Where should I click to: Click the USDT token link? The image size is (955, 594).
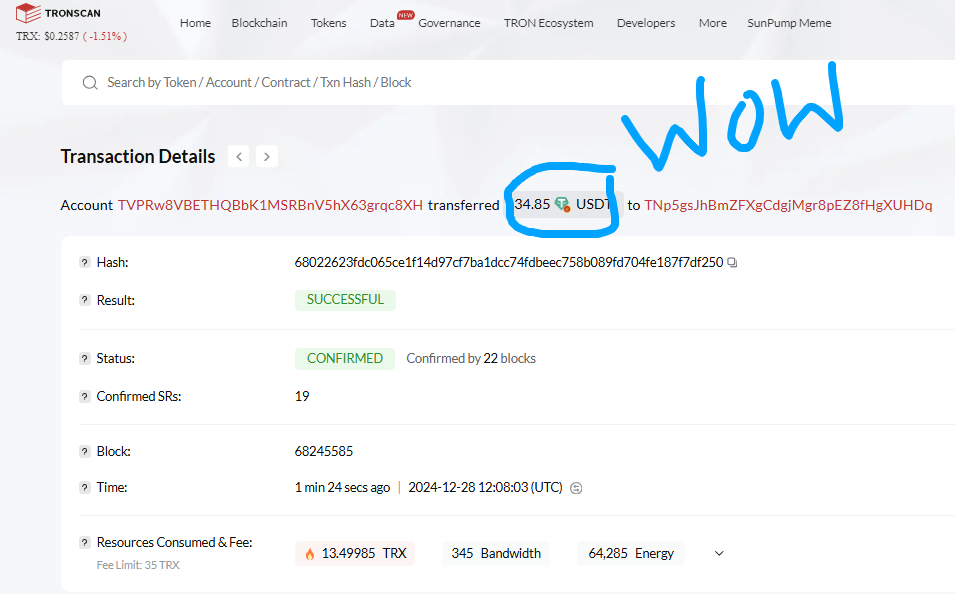593,204
